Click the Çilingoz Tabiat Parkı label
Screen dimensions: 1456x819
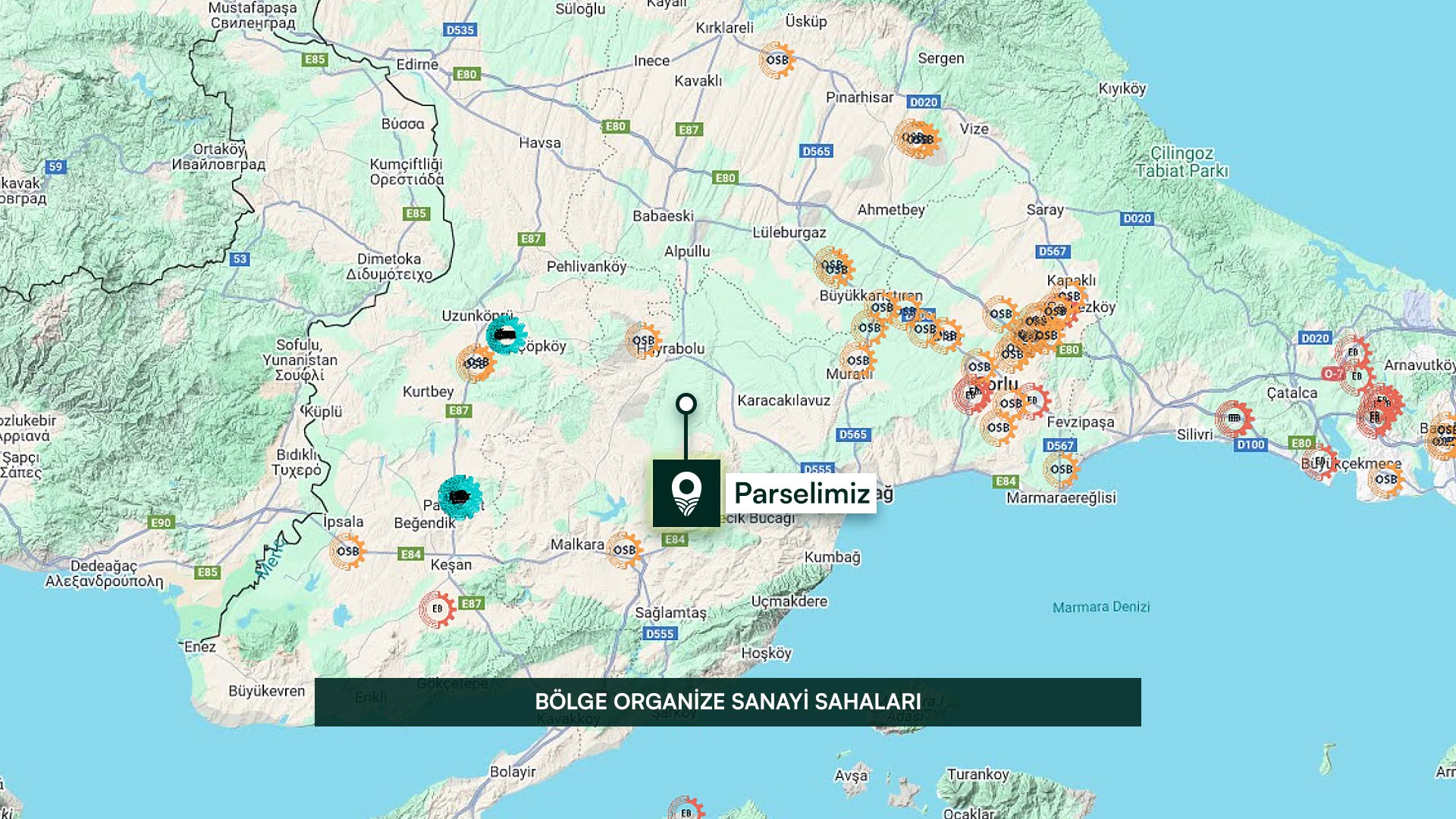pos(1181,162)
